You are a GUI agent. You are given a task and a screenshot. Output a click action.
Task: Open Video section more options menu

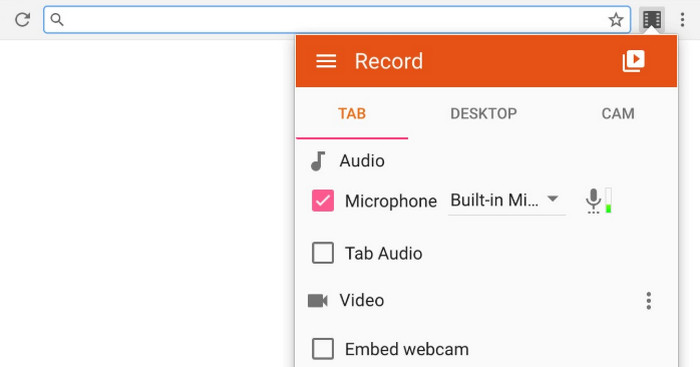(649, 301)
